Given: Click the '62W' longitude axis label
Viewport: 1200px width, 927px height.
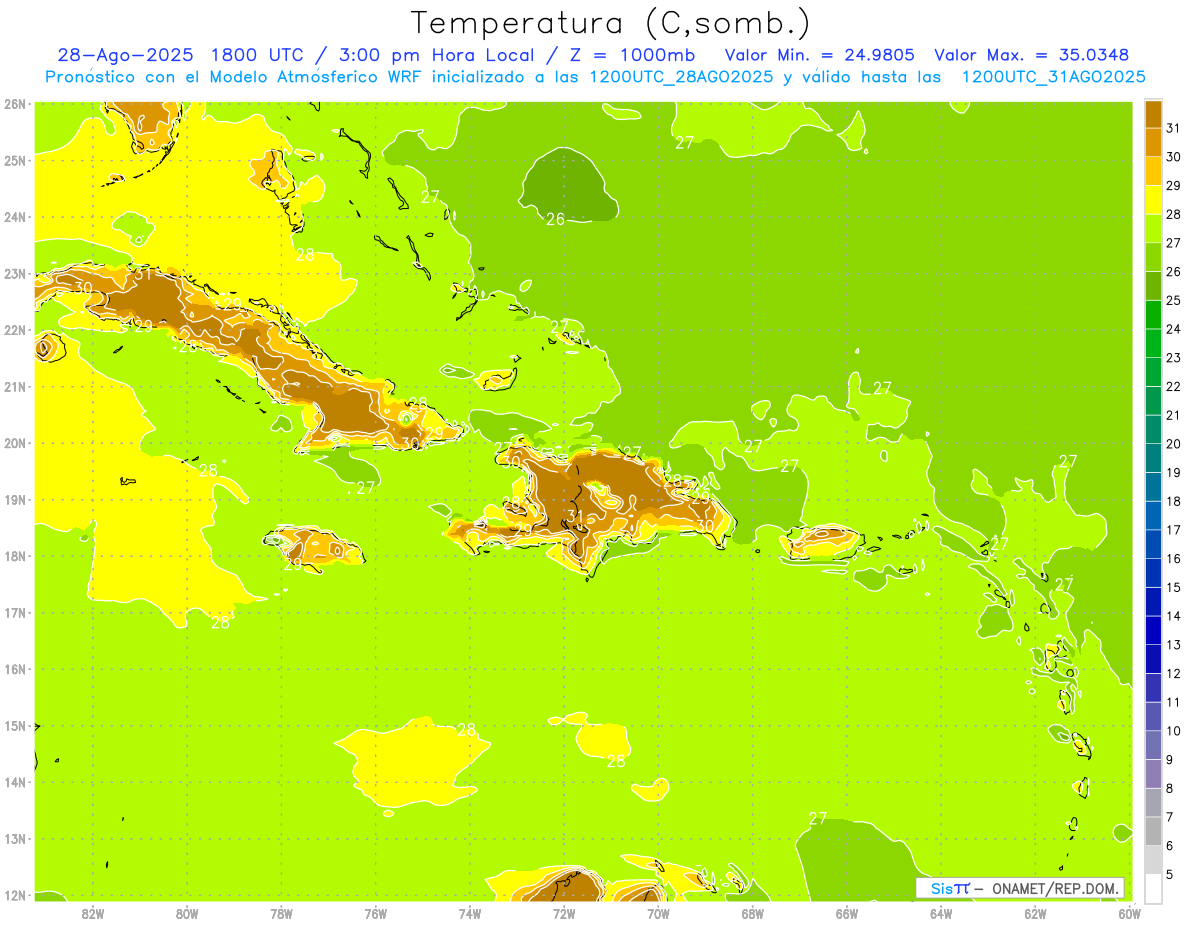Looking at the screenshot, I should point(1036,913).
